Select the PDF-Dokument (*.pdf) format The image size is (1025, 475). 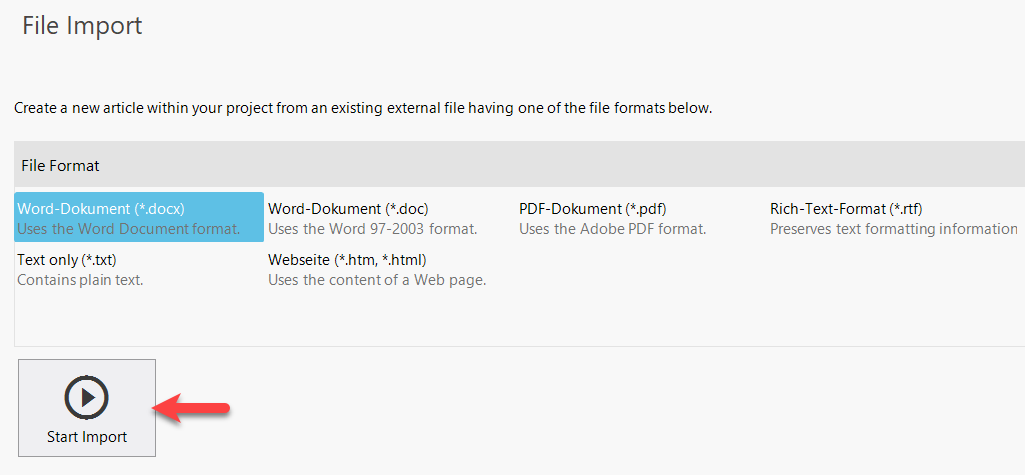click(592, 209)
